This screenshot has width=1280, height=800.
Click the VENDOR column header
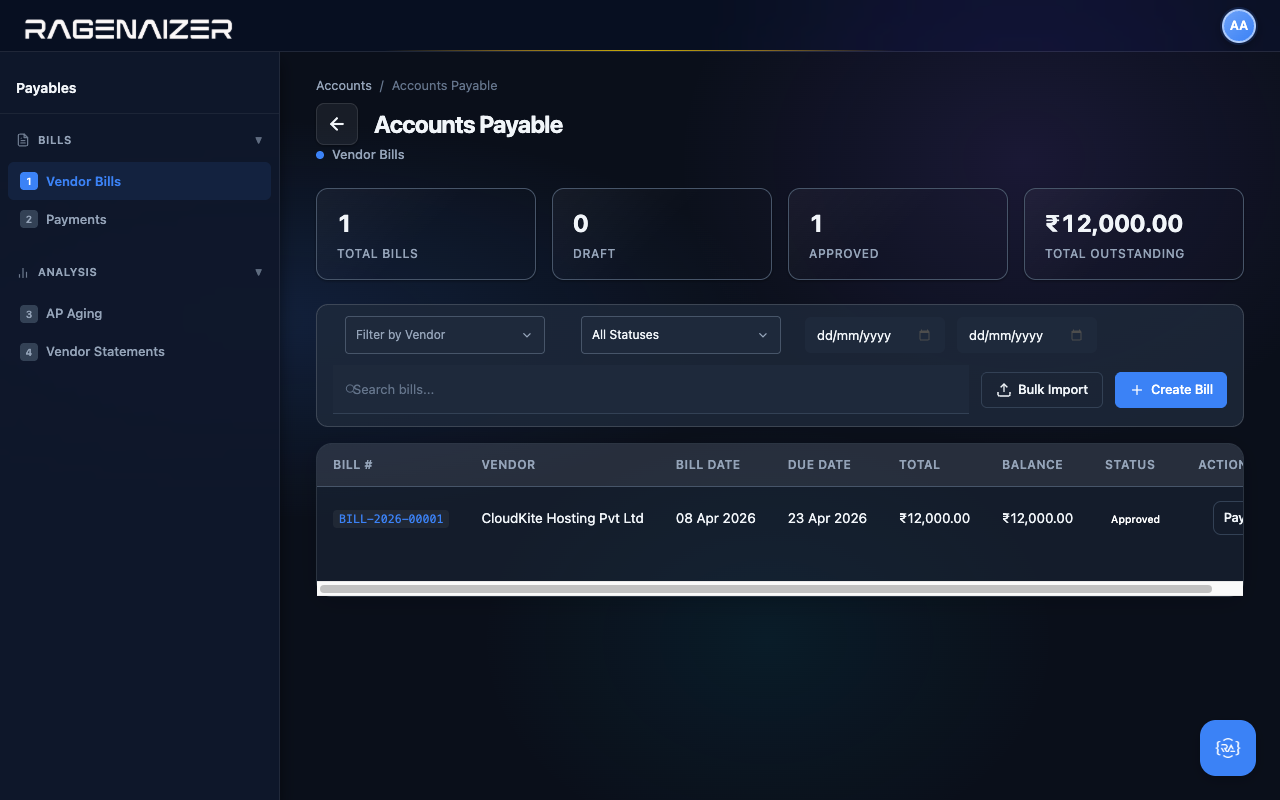(x=509, y=465)
